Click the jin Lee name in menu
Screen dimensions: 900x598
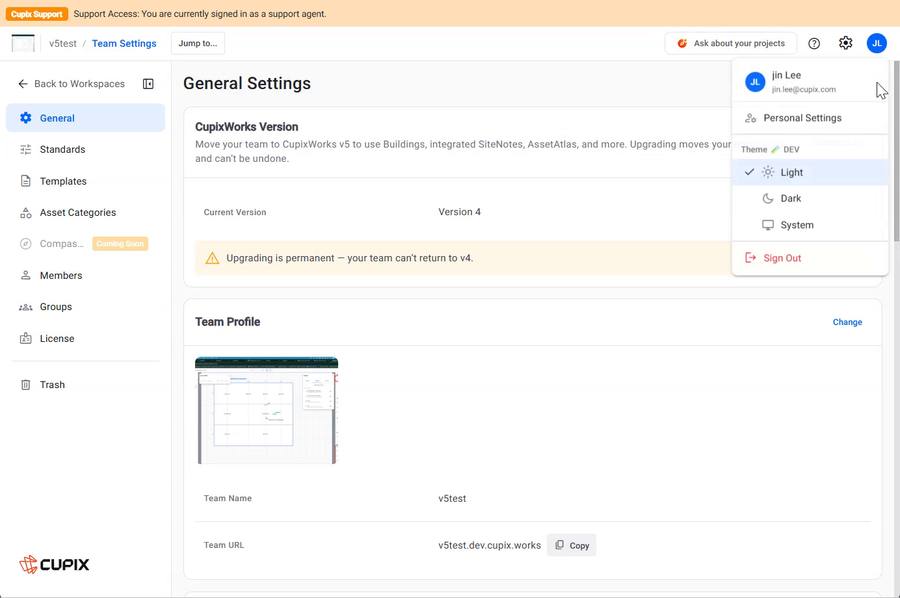pos(786,75)
